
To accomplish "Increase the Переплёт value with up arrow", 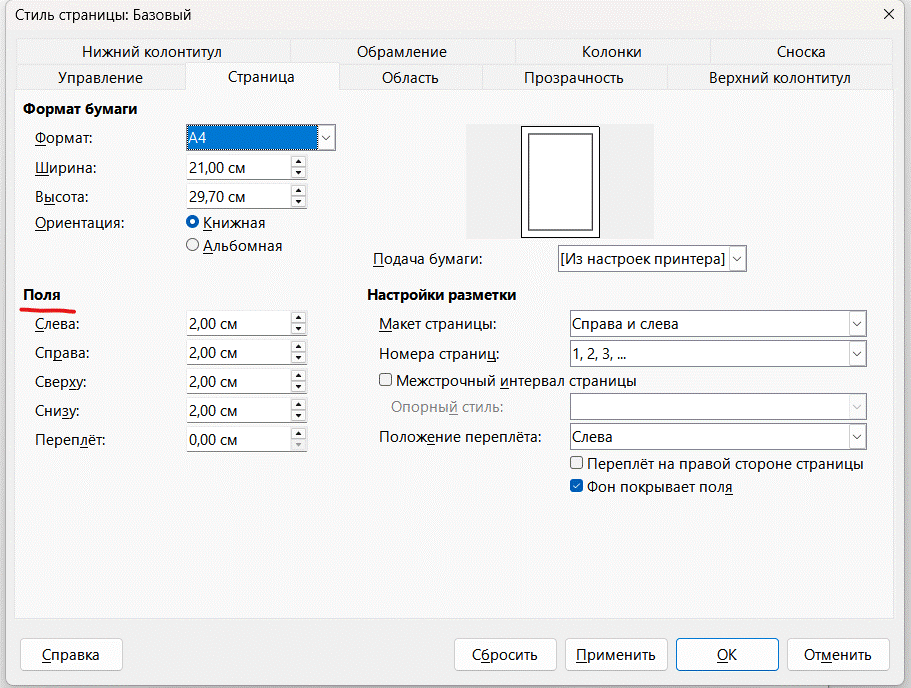I will click(x=298, y=434).
